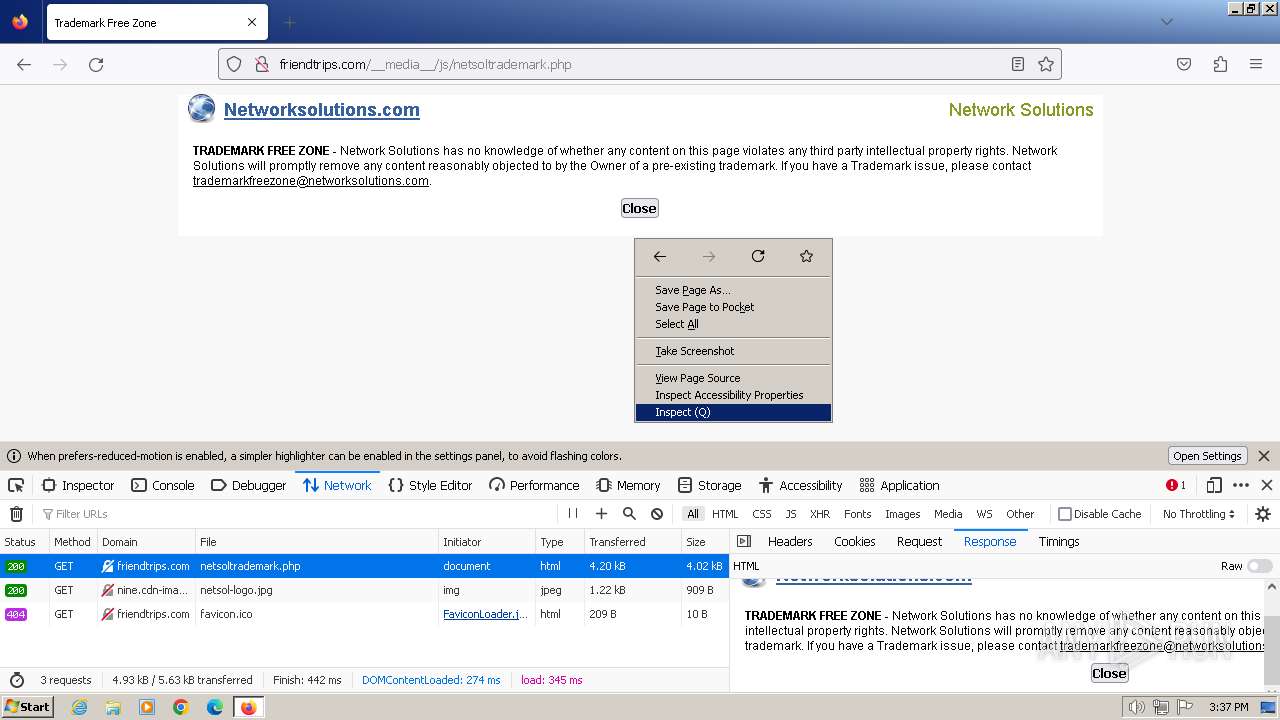Show the error count badge
The width and height of the screenshot is (1280, 720).
coord(1176,485)
